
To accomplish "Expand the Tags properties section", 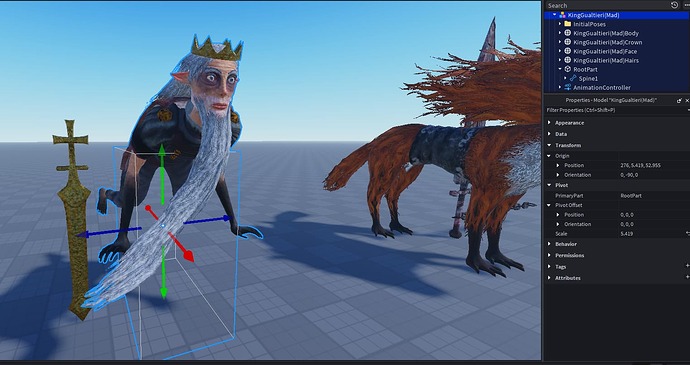I will (x=549, y=267).
